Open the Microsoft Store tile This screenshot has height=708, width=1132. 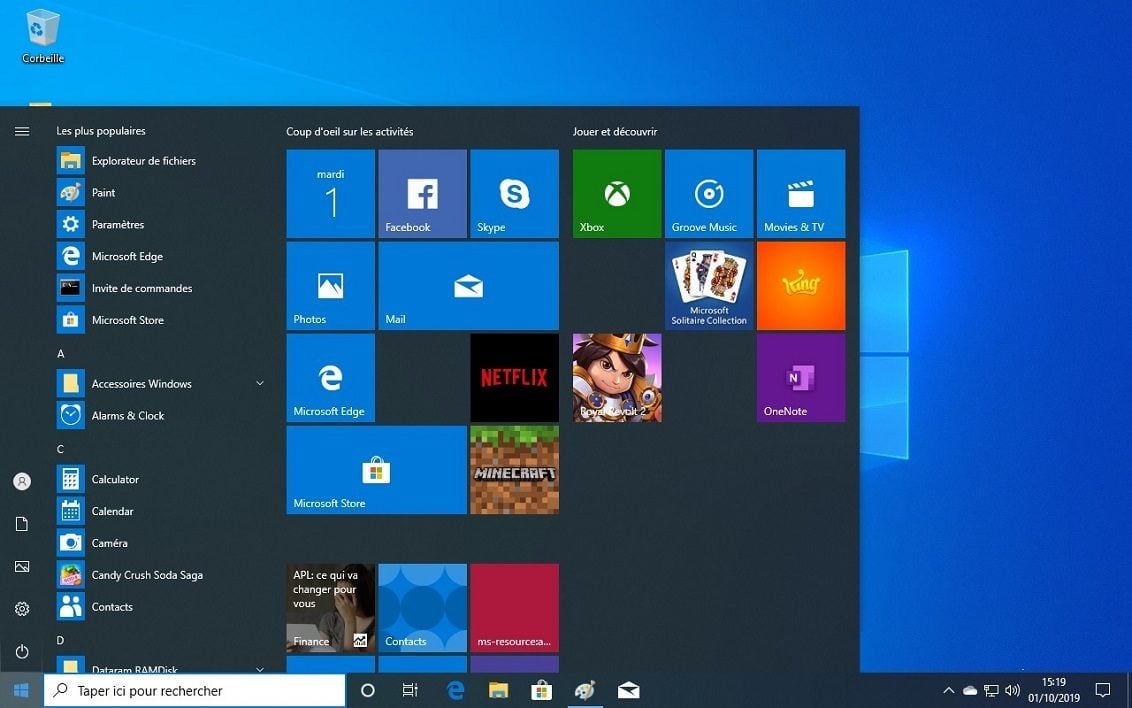click(x=377, y=470)
